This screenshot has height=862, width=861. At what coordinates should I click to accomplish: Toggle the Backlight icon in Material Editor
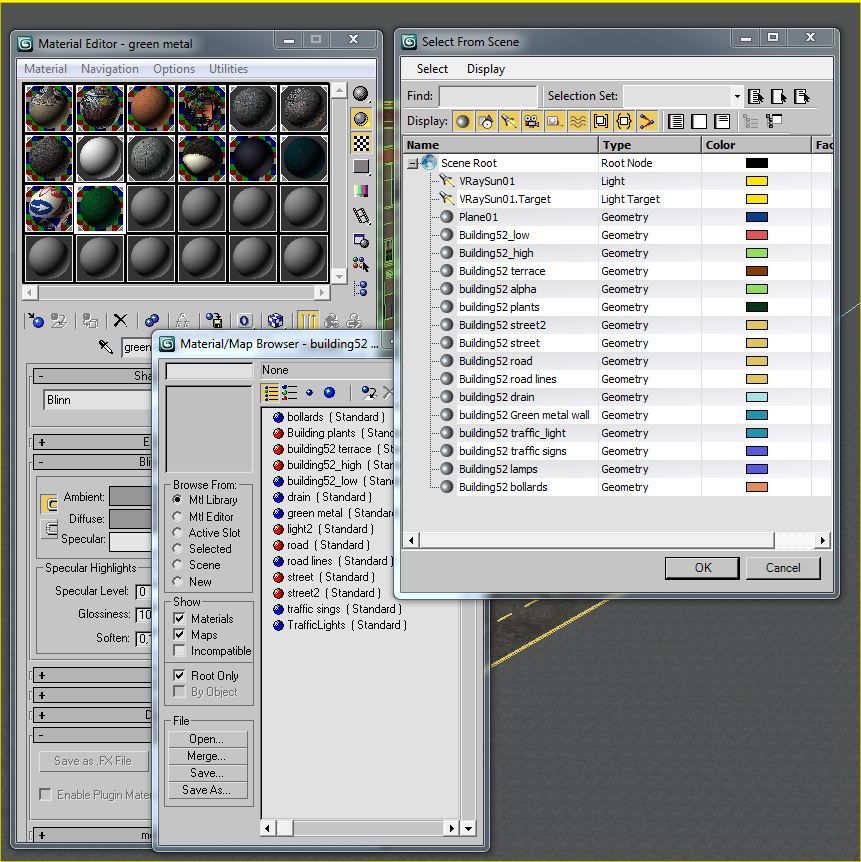(361, 119)
